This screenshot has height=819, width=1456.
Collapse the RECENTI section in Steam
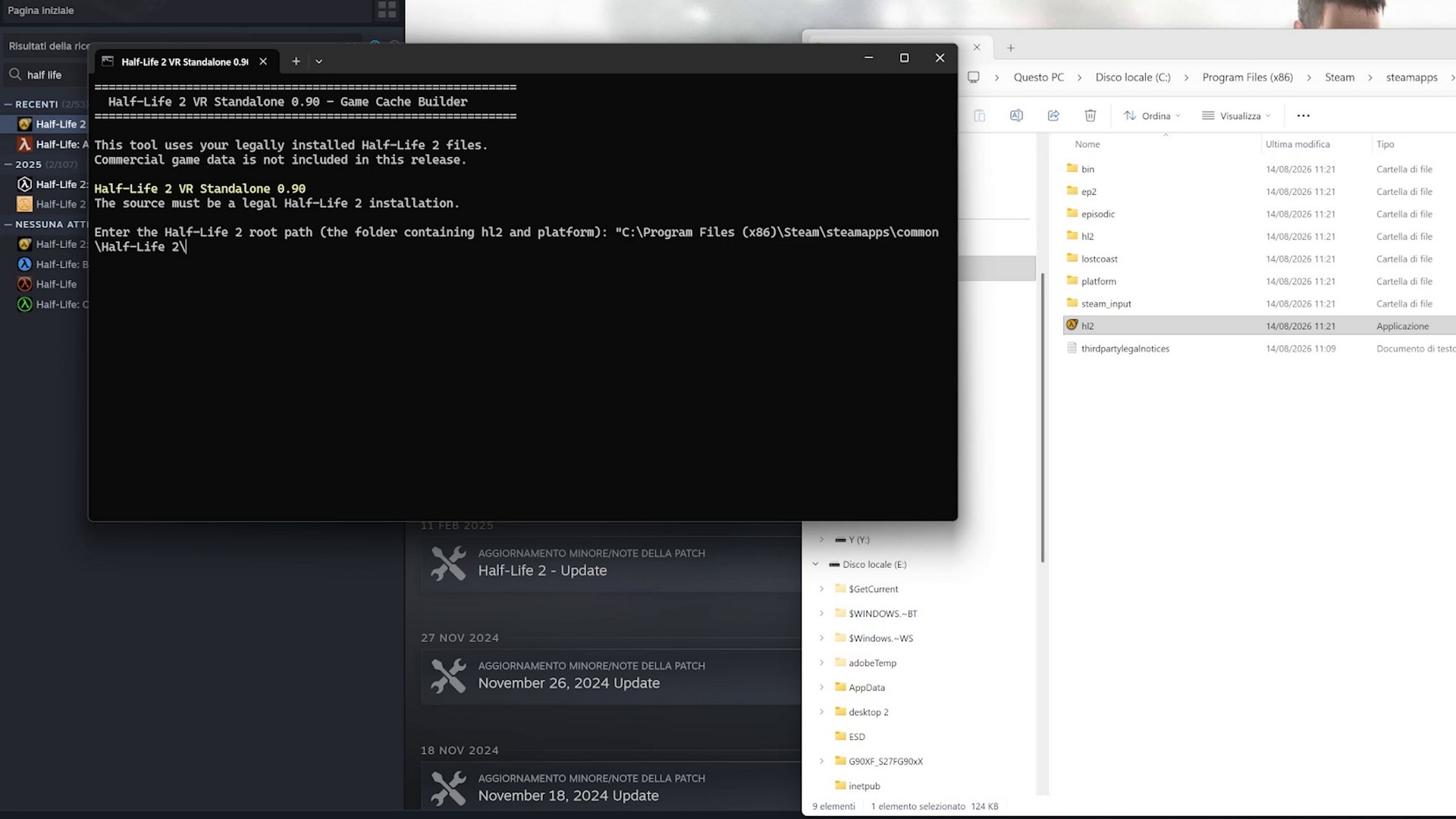[8, 104]
